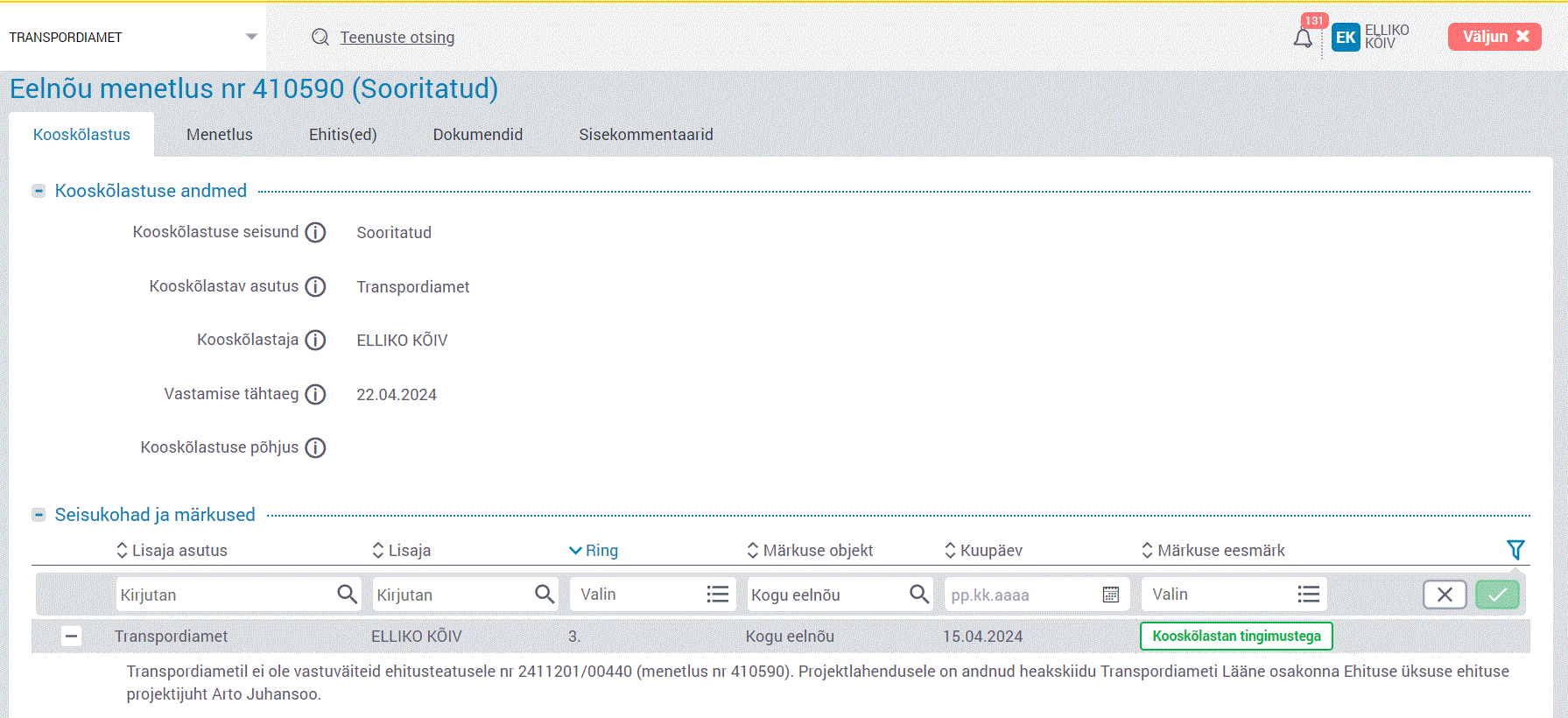The image size is (1568, 718).
Task: Show info for Kooskõlastuse põhjus
Action: 315,447
